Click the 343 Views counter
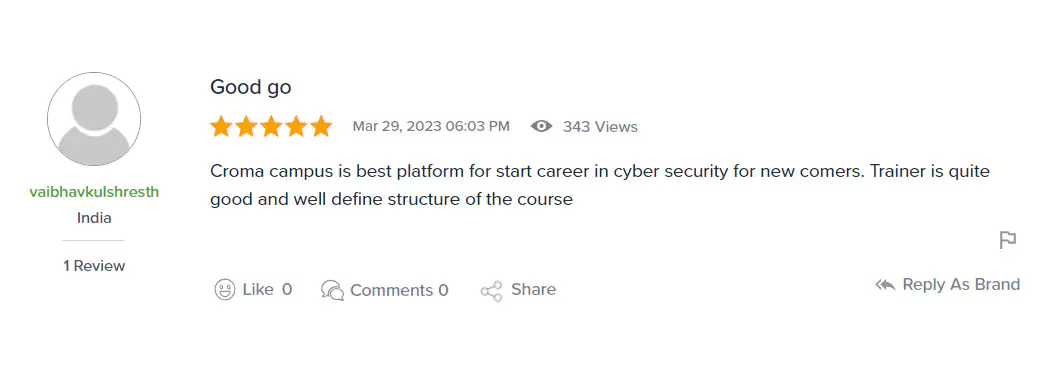The image size is (1059, 378). pyautogui.click(x=600, y=127)
